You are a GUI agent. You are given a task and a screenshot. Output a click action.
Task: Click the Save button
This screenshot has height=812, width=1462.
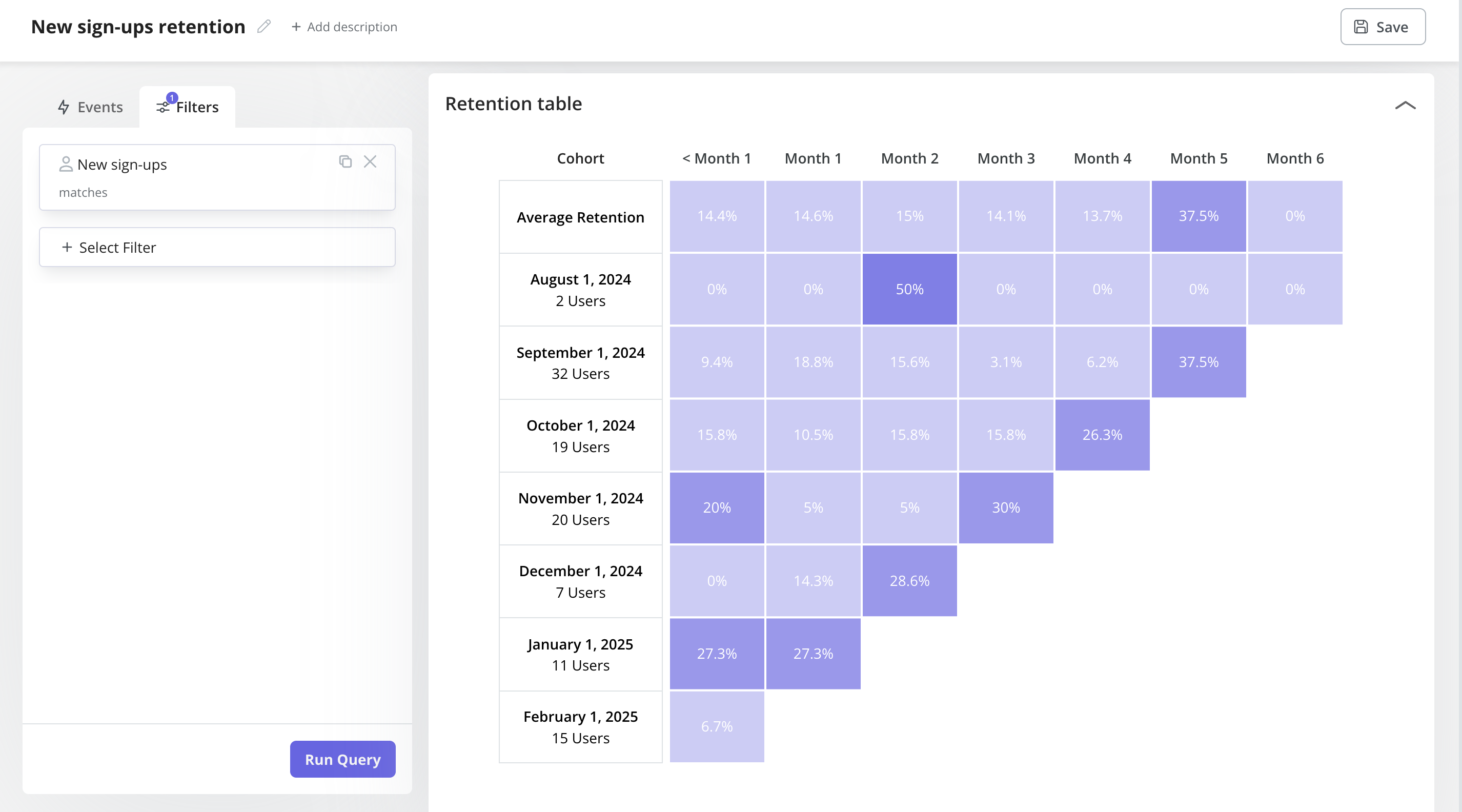(x=1382, y=26)
